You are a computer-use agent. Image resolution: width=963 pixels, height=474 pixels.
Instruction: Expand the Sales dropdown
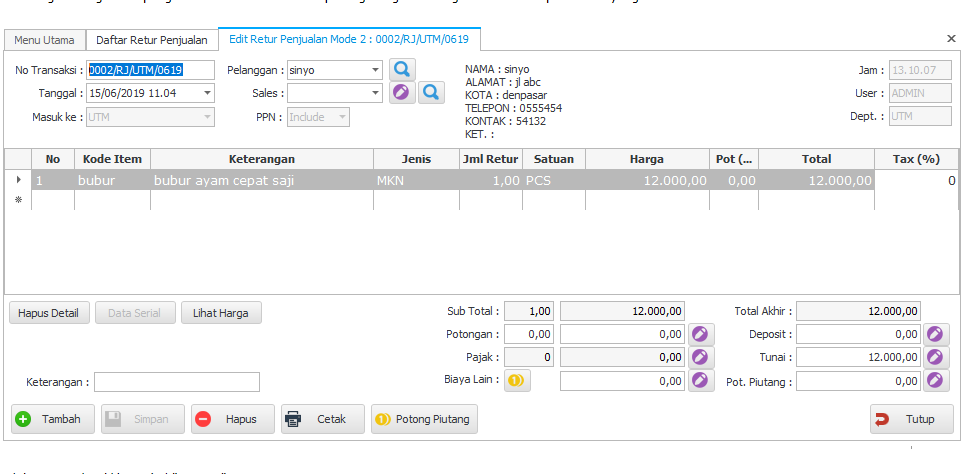[375, 93]
